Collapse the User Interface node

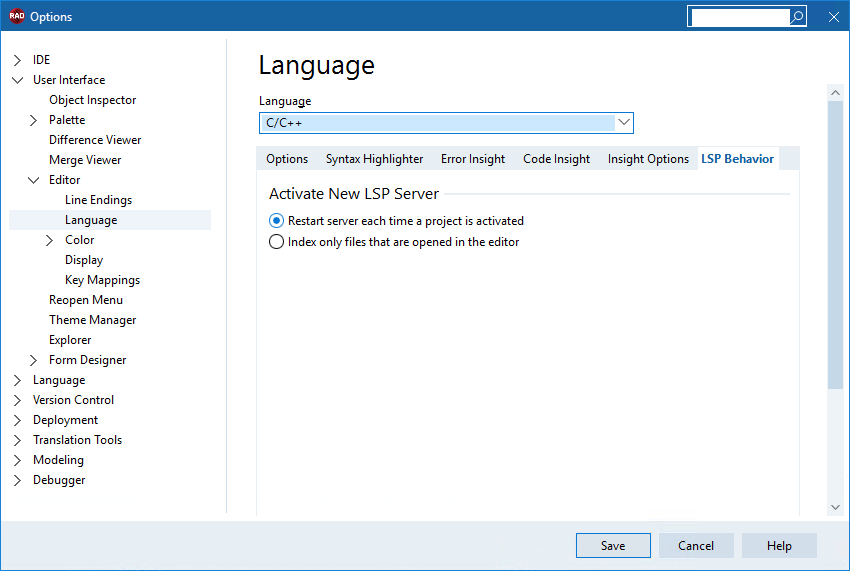17,80
